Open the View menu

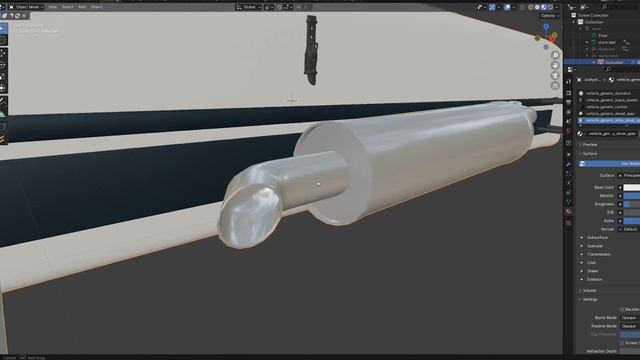pos(52,7)
